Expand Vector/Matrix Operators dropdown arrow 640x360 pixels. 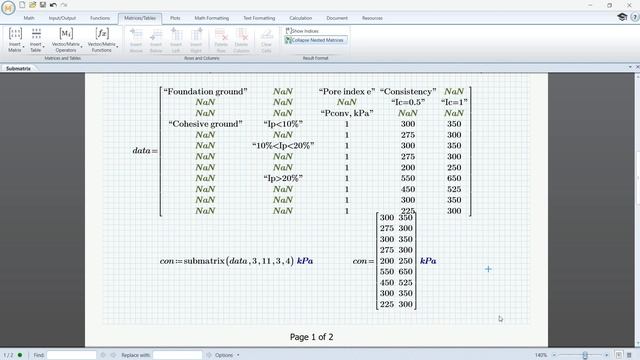(81, 47)
